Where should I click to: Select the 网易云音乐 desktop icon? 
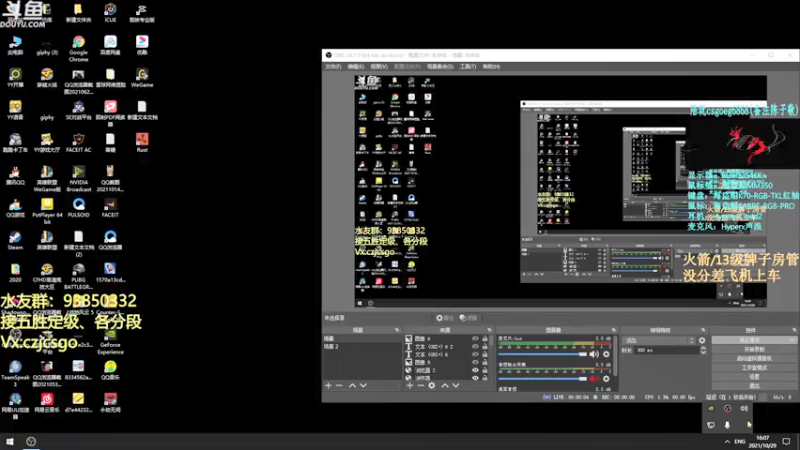47,403
